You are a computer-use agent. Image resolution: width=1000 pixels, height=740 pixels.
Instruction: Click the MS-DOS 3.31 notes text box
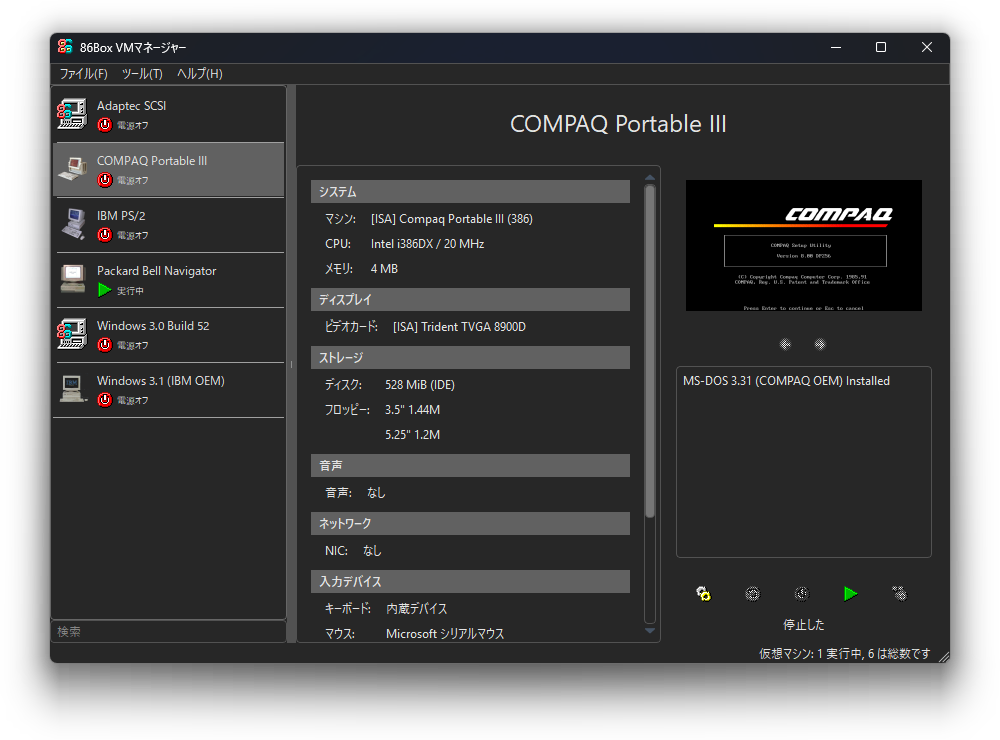click(x=804, y=462)
